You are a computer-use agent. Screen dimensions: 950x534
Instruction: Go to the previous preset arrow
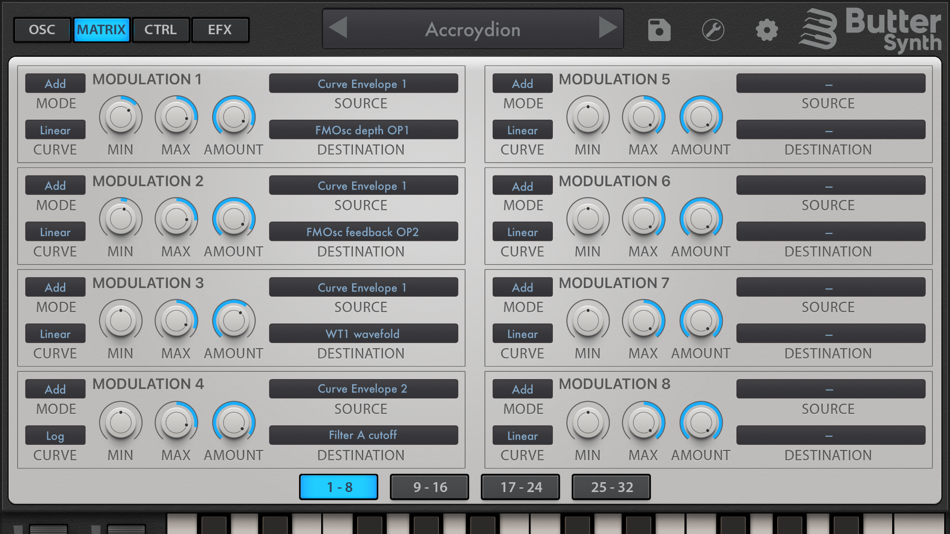(339, 28)
